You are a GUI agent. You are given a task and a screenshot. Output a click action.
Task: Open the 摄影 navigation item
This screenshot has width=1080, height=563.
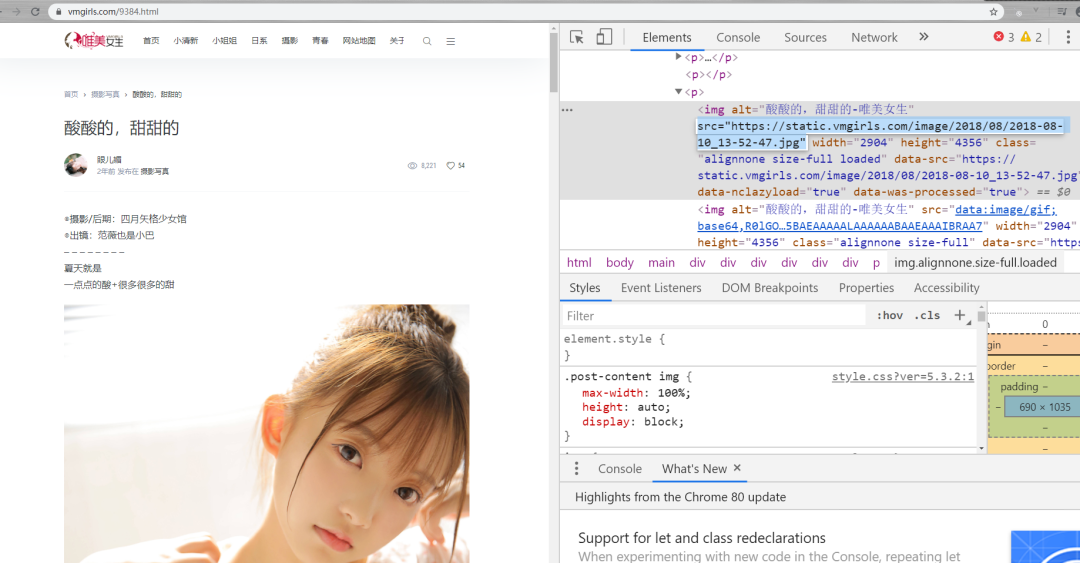289,41
